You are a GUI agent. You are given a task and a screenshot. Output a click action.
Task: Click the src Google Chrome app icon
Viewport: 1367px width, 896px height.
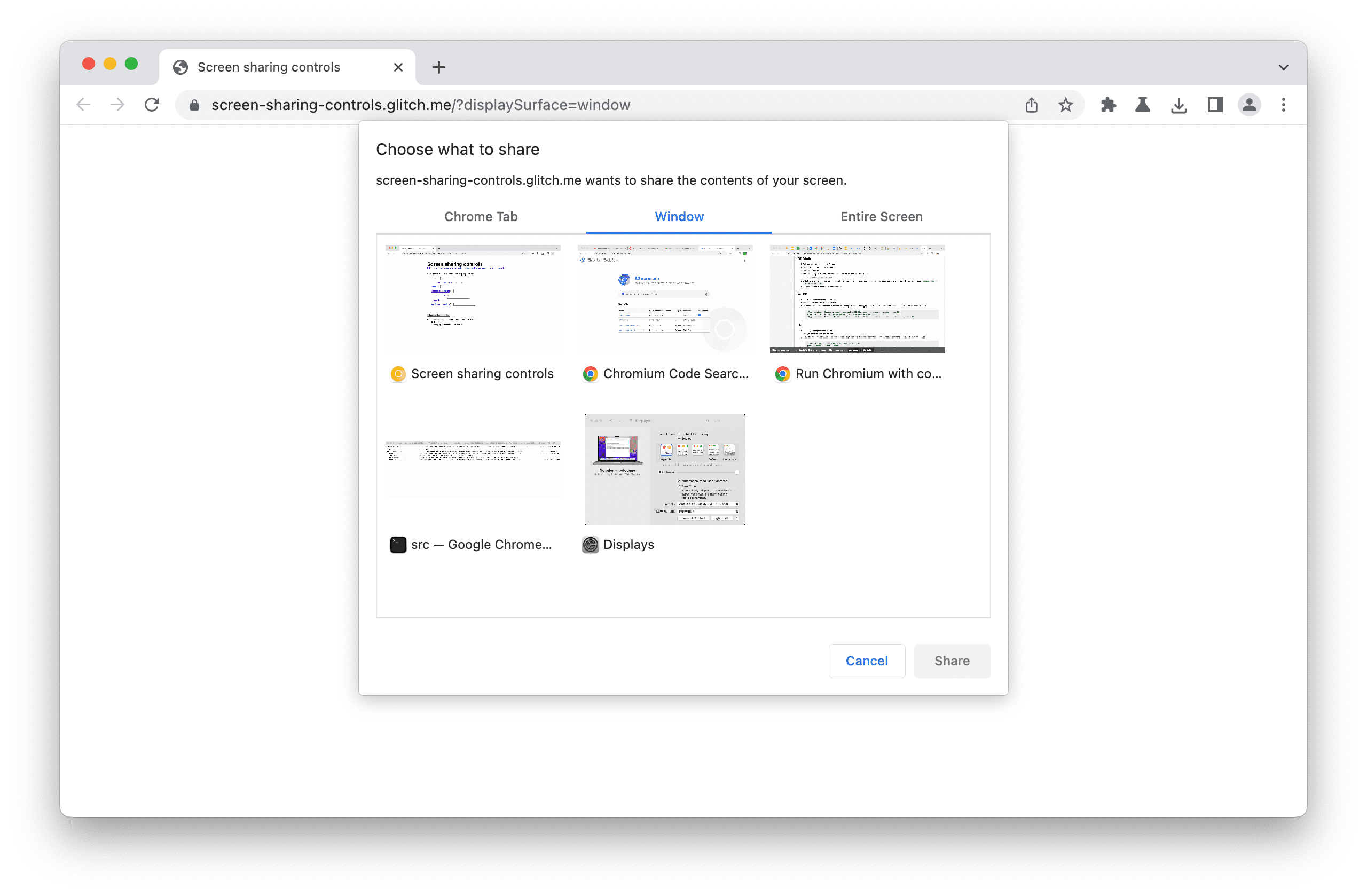tap(397, 544)
